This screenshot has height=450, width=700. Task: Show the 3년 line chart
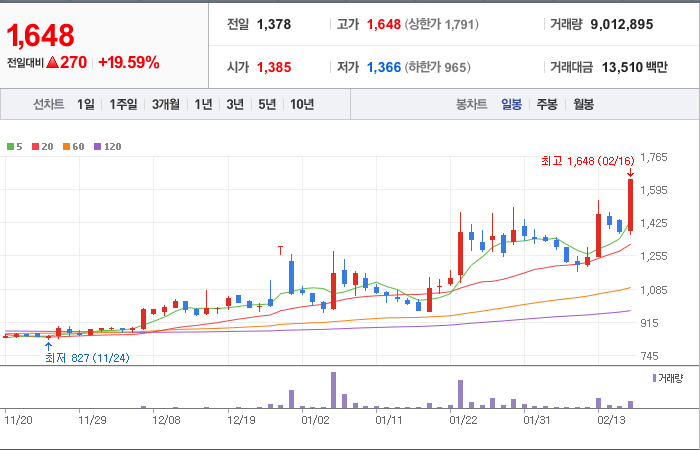[235, 104]
